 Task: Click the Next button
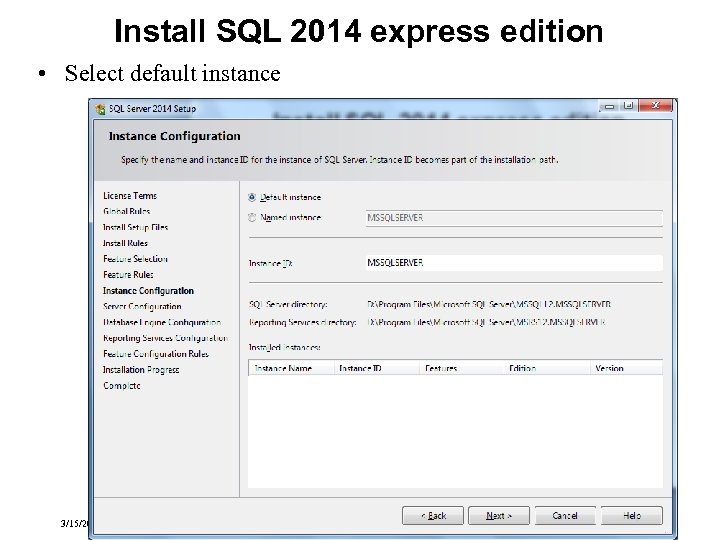coord(499,516)
